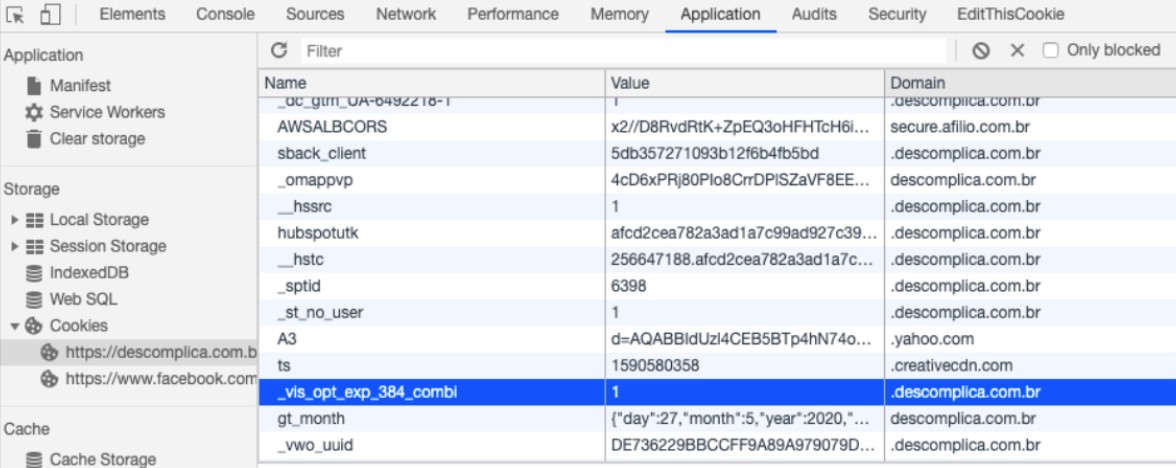Click the Web SQL database icon
1176x468 pixels.
pos(34,299)
